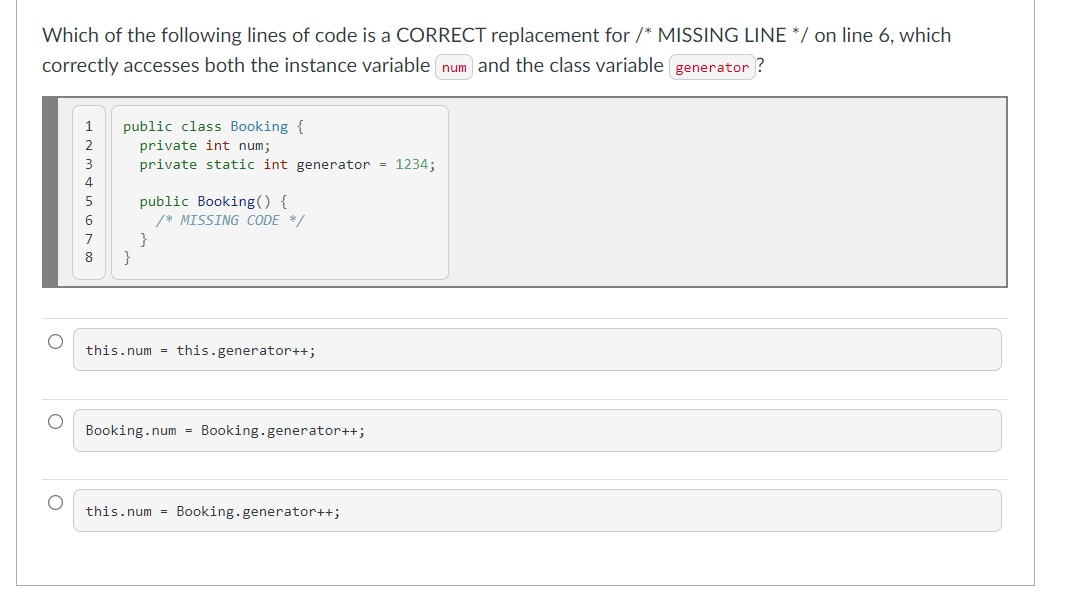Click line number 8 in code gutter
The image size is (1077, 592).
tap(89, 258)
